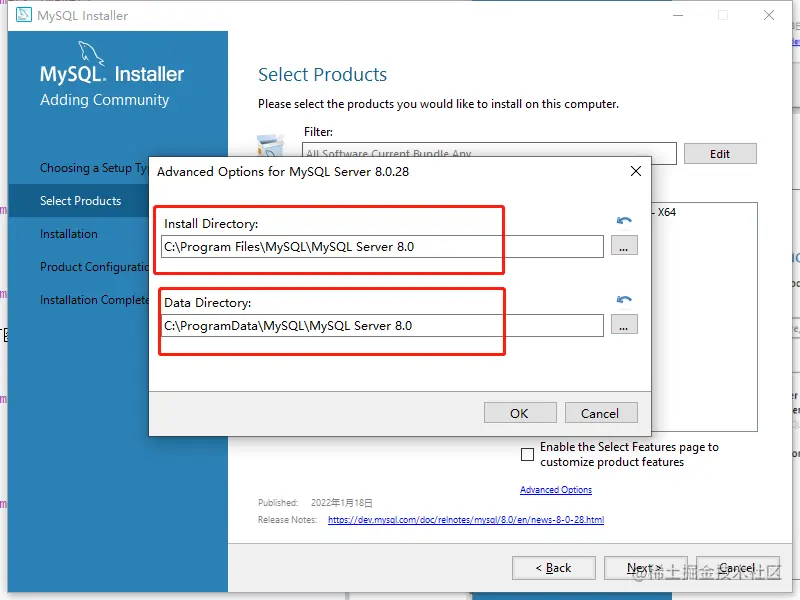Cancel the Advanced Options dialog
Viewport: 800px width, 600px height.
coord(601,413)
